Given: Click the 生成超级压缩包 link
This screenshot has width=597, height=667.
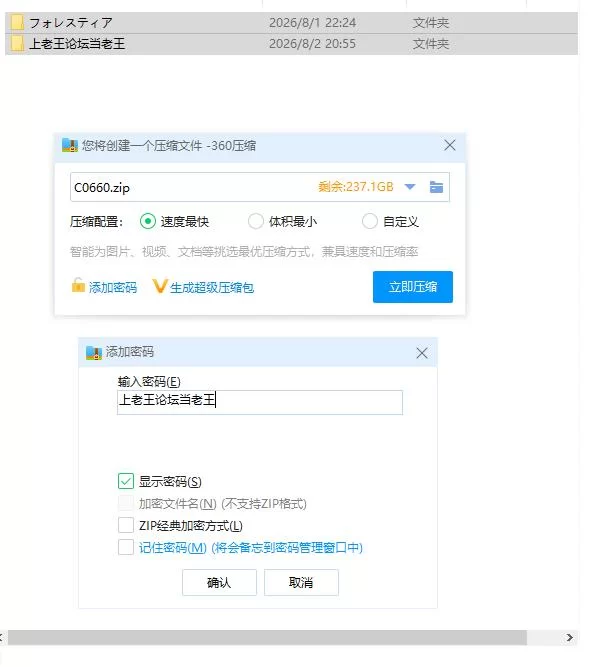Looking at the screenshot, I should (212, 288).
